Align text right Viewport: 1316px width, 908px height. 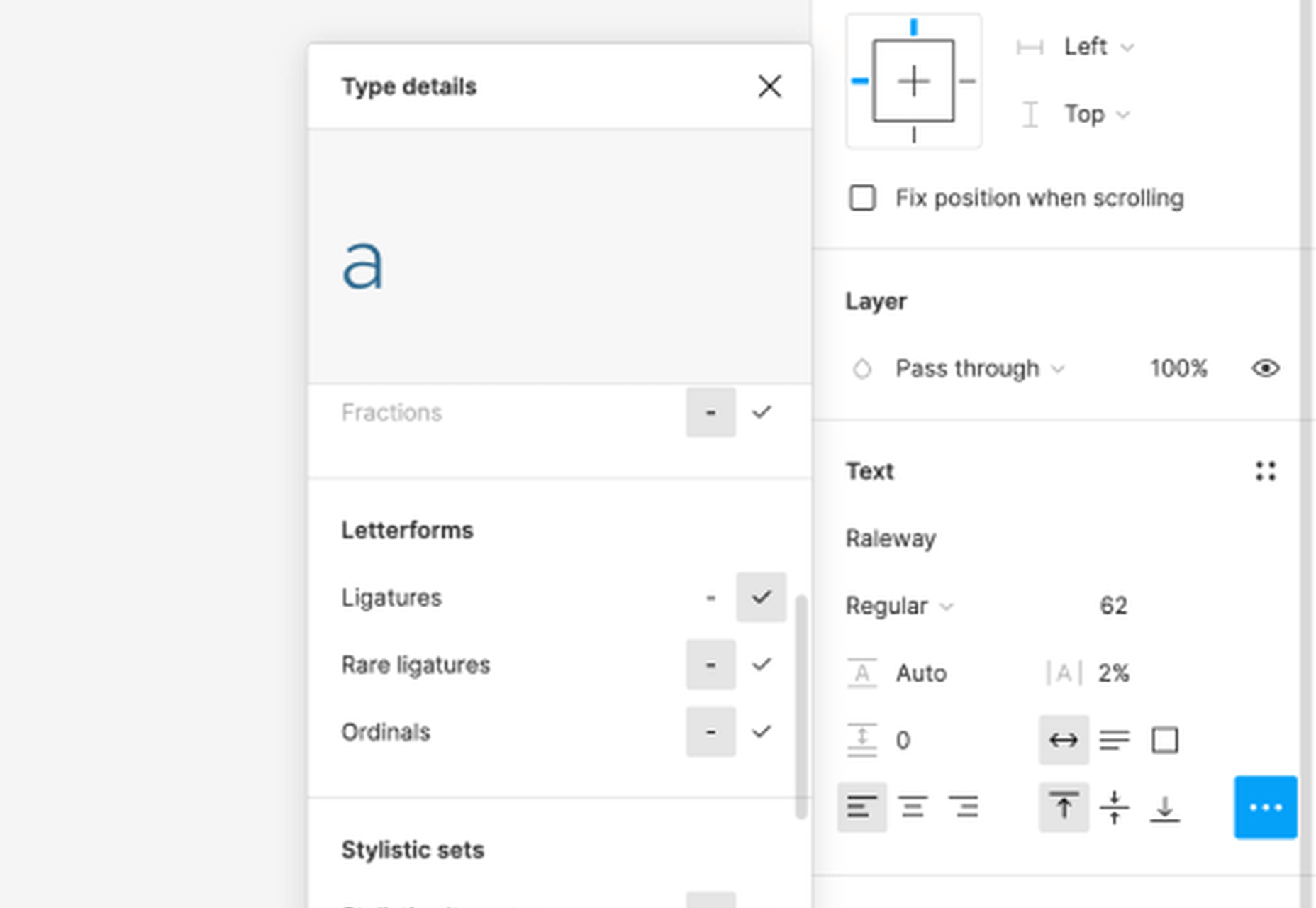click(964, 807)
